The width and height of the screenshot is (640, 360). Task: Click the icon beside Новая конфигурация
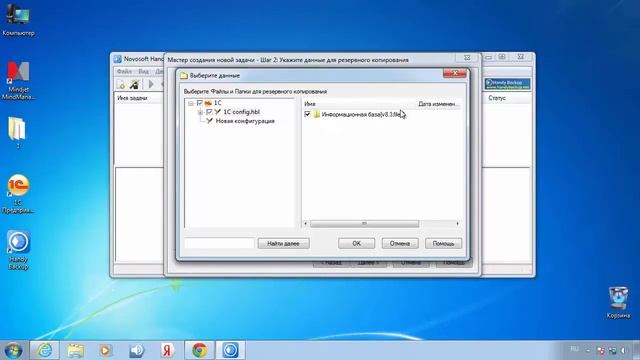pyautogui.click(x=209, y=121)
